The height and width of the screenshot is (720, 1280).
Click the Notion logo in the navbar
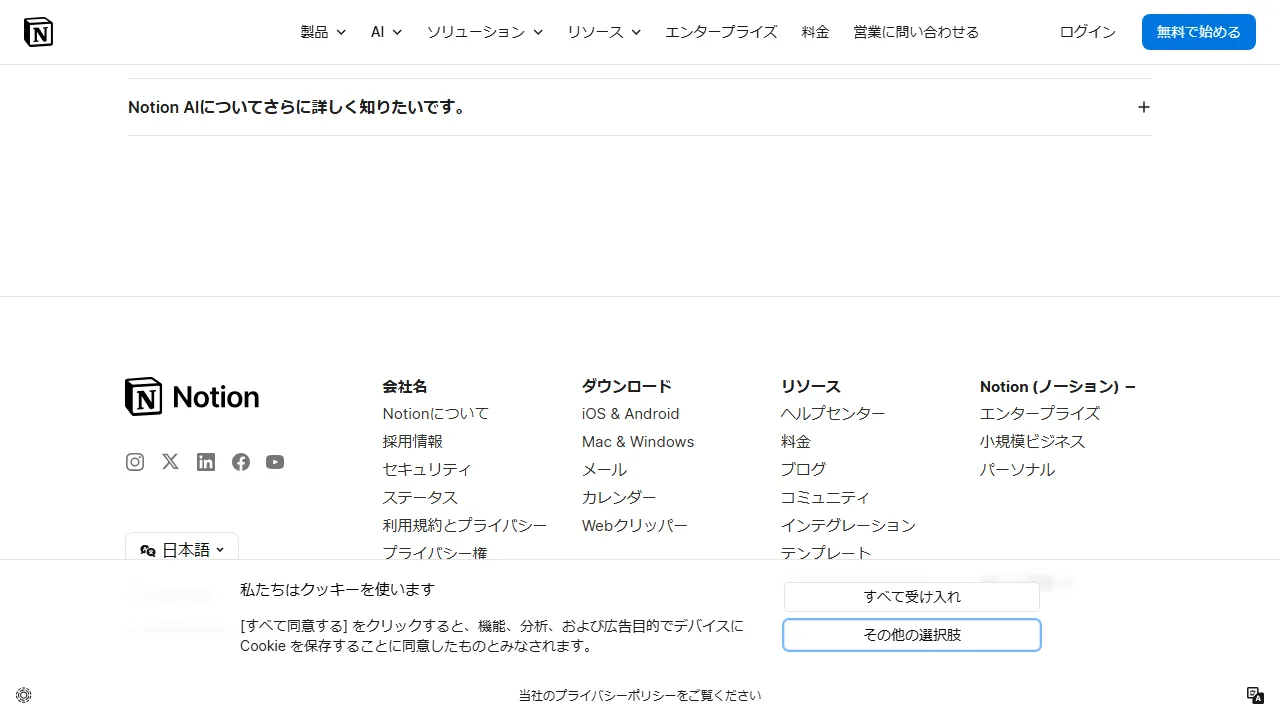pyautogui.click(x=38, y=31)
